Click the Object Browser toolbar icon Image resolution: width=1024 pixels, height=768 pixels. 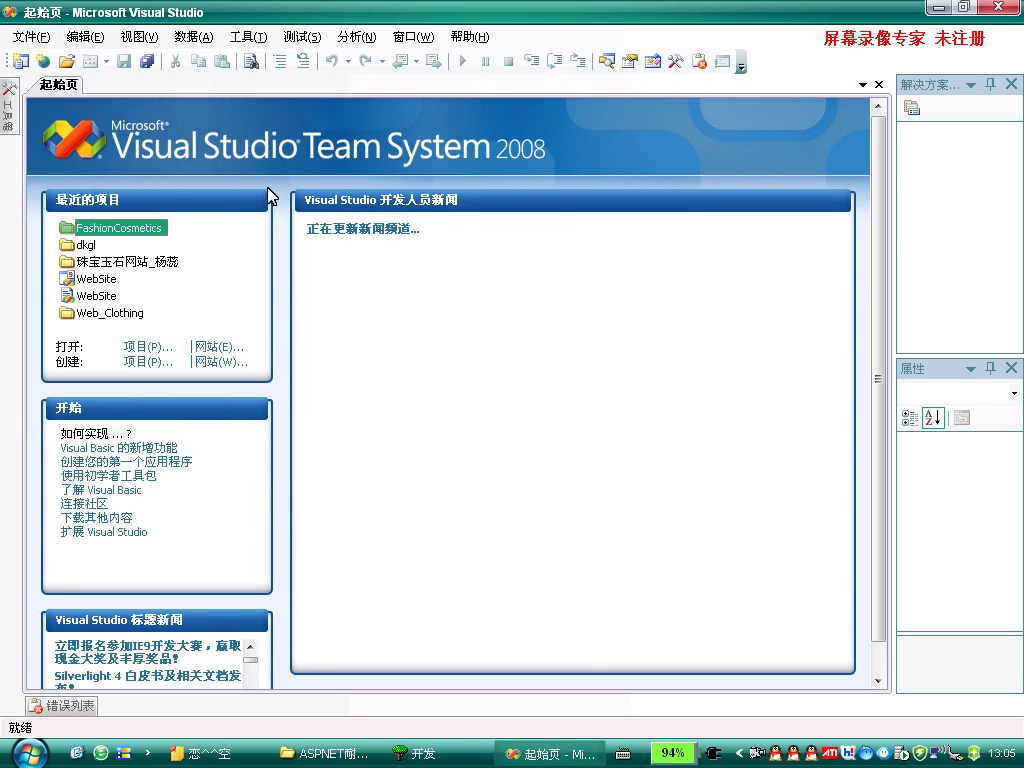[x=652, y=61]
